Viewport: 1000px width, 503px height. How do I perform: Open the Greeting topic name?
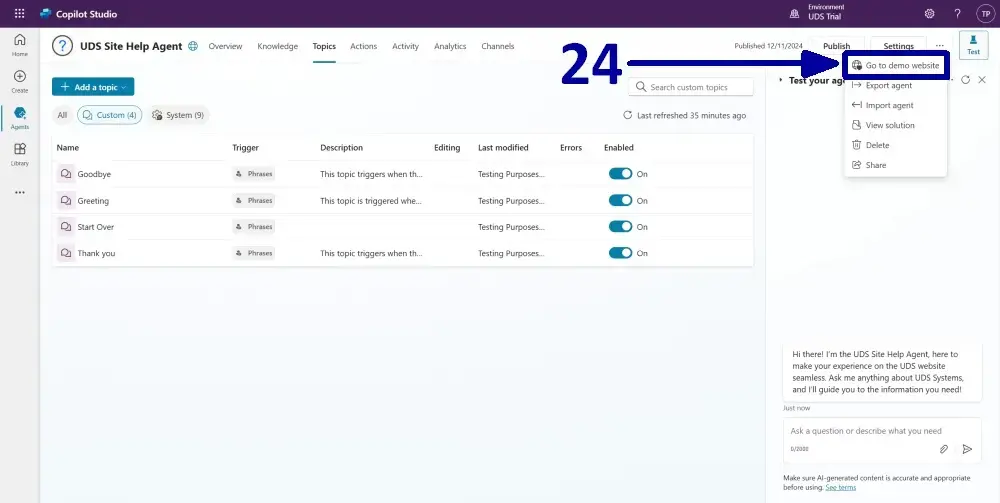coord(93,200)
